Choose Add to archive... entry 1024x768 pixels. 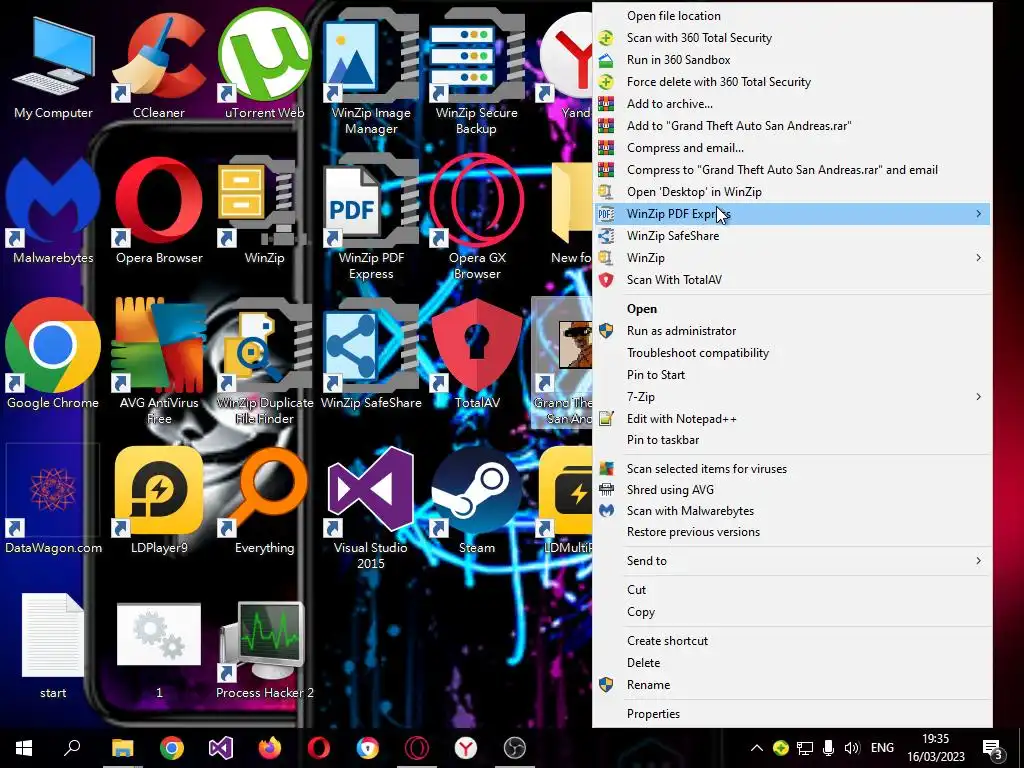[x=792, y=104]
